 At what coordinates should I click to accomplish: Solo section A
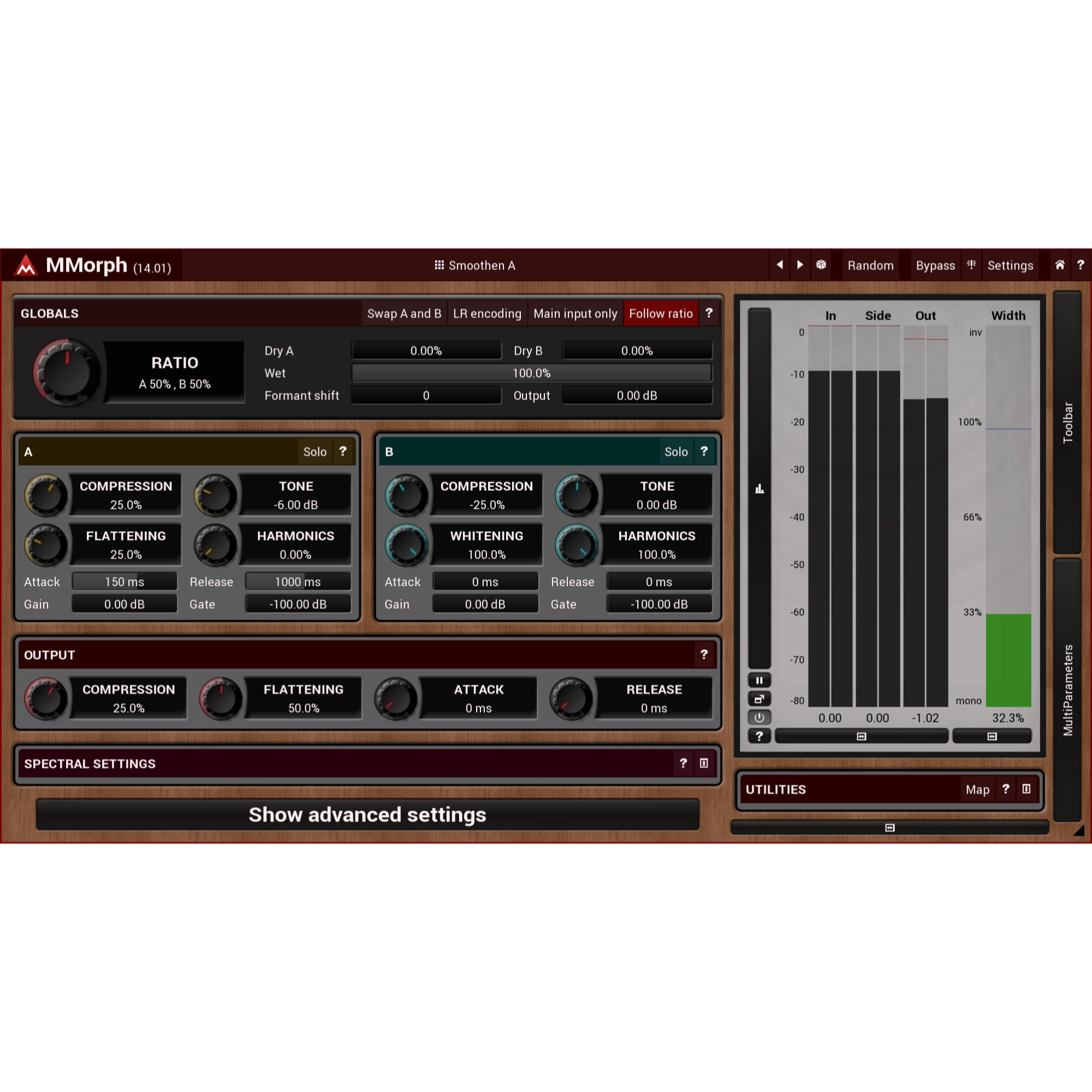coord(315,452)
